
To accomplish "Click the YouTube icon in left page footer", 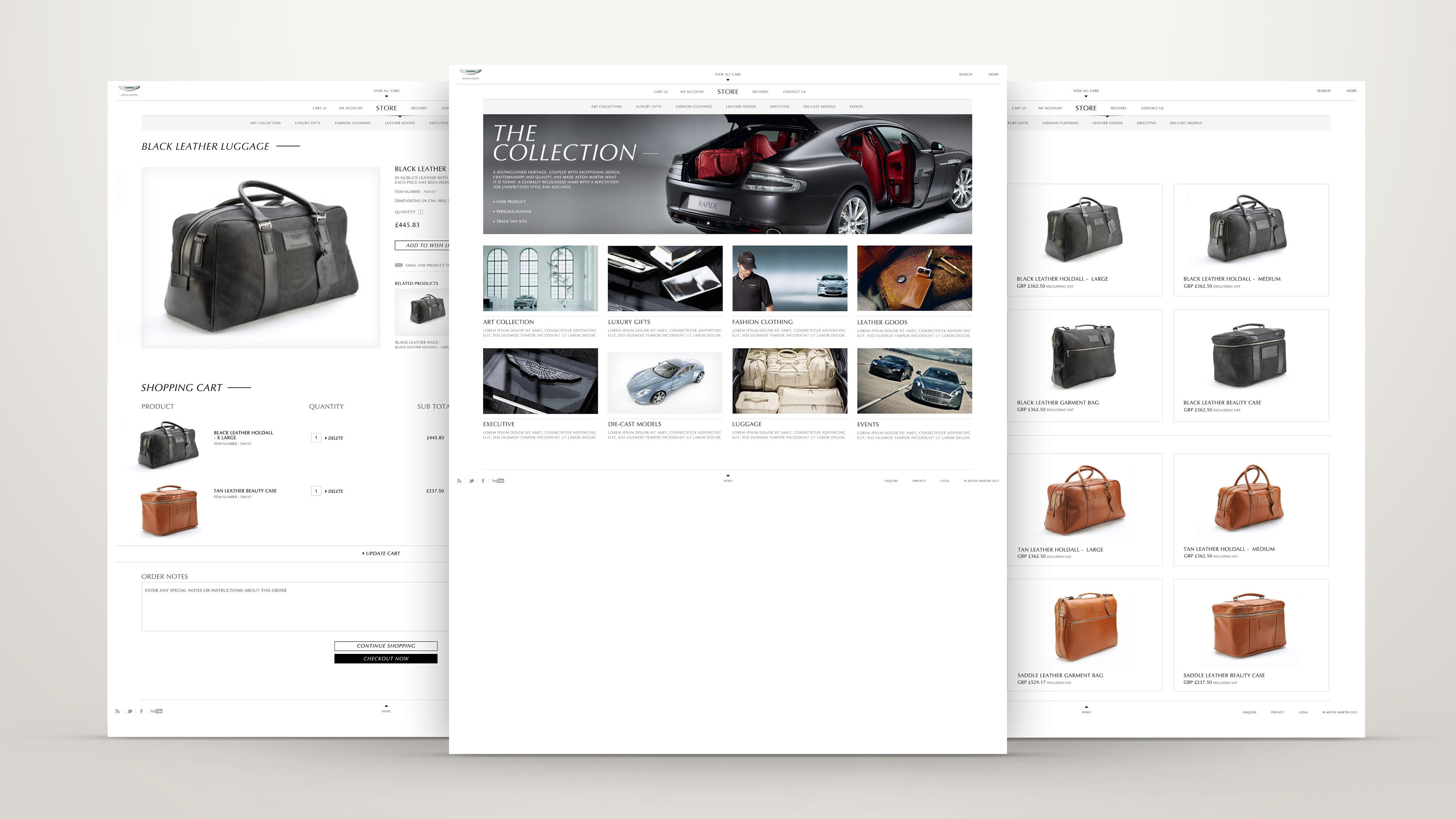I will pyautogui.click(x=156, y=712).
